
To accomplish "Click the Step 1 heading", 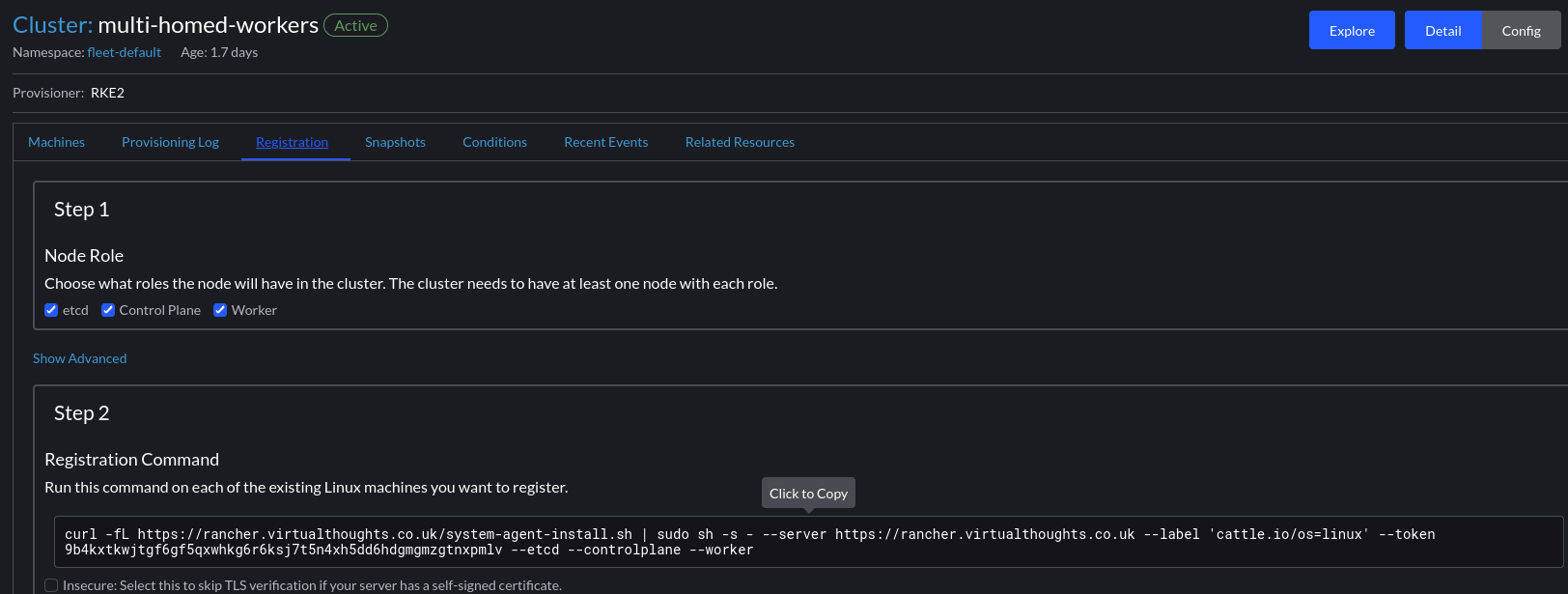I will click(x=81, y=210).
